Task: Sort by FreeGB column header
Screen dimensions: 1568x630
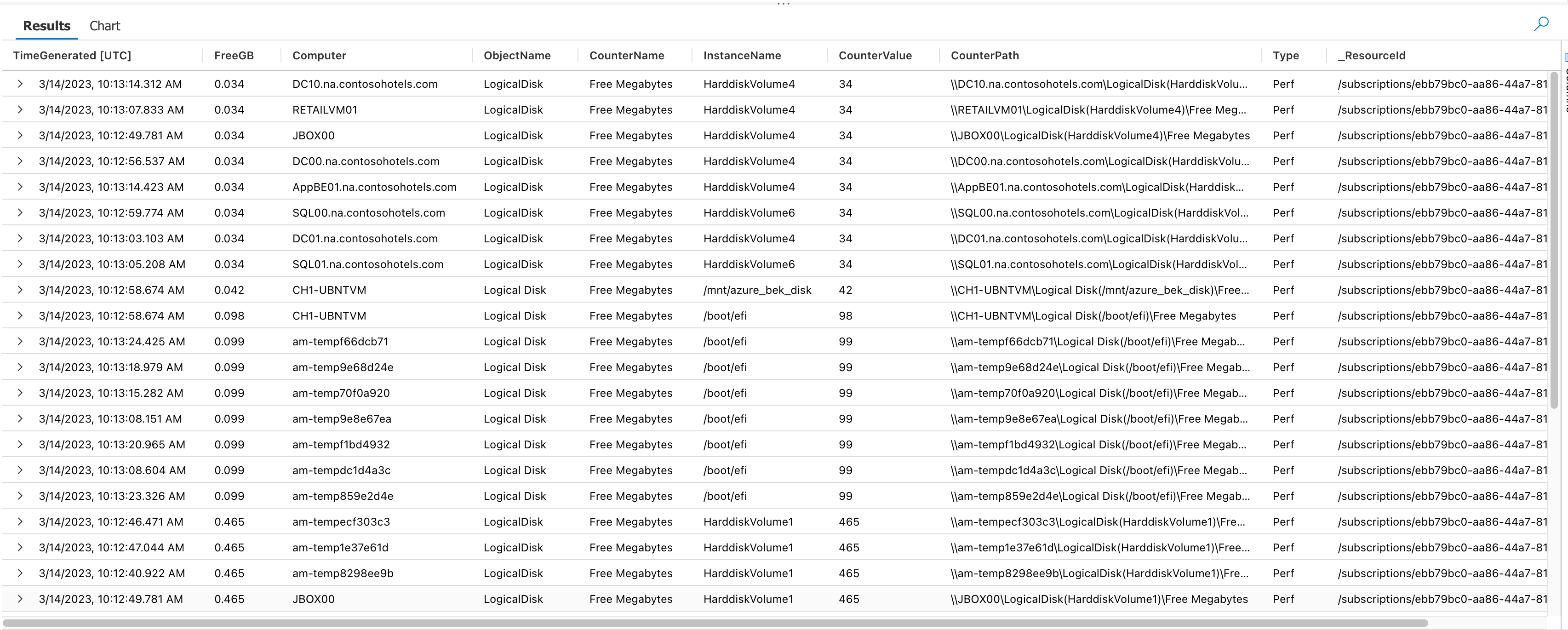Action: 234,55
